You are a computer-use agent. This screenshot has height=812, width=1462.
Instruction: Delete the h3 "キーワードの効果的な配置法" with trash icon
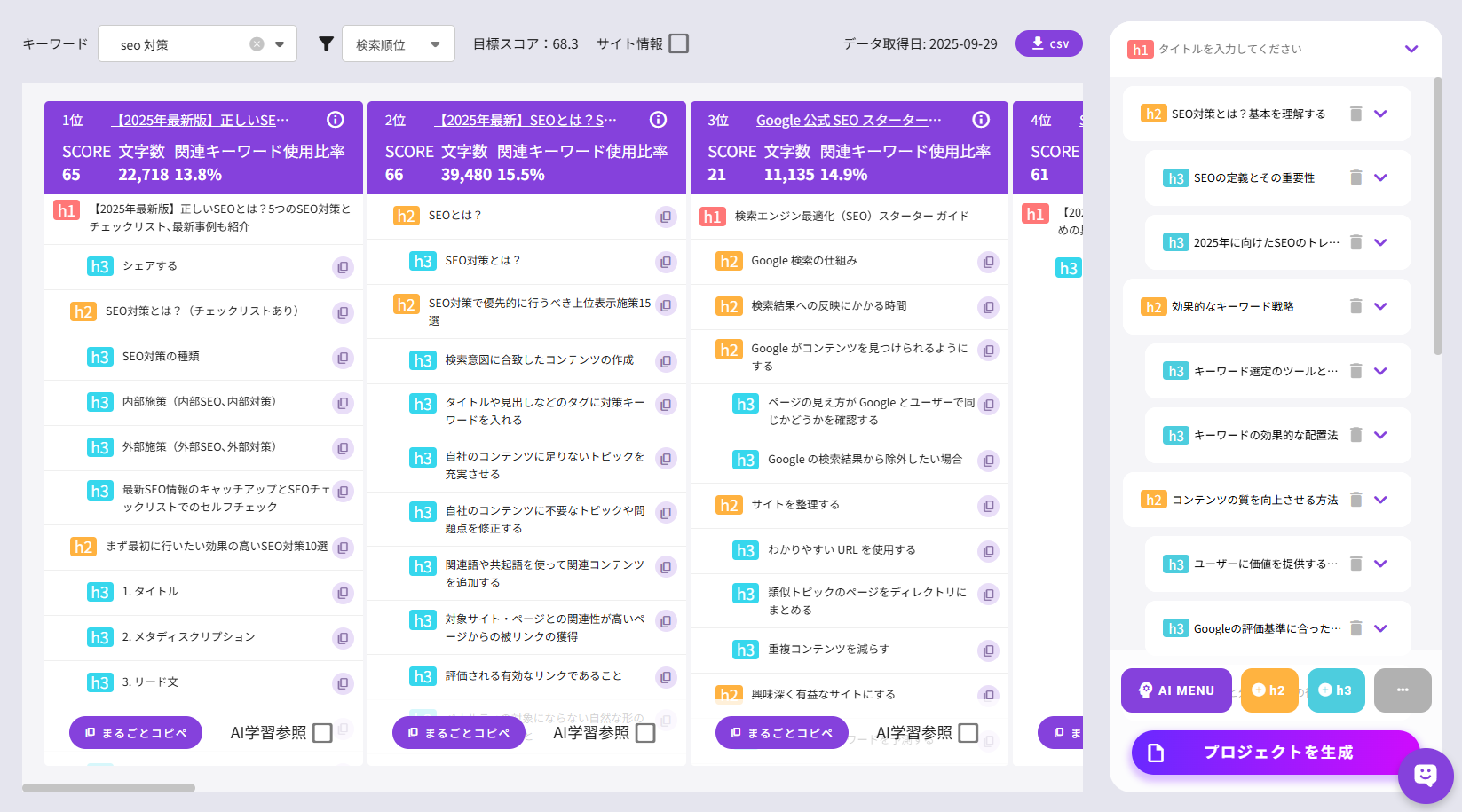tap(1355, 435)
